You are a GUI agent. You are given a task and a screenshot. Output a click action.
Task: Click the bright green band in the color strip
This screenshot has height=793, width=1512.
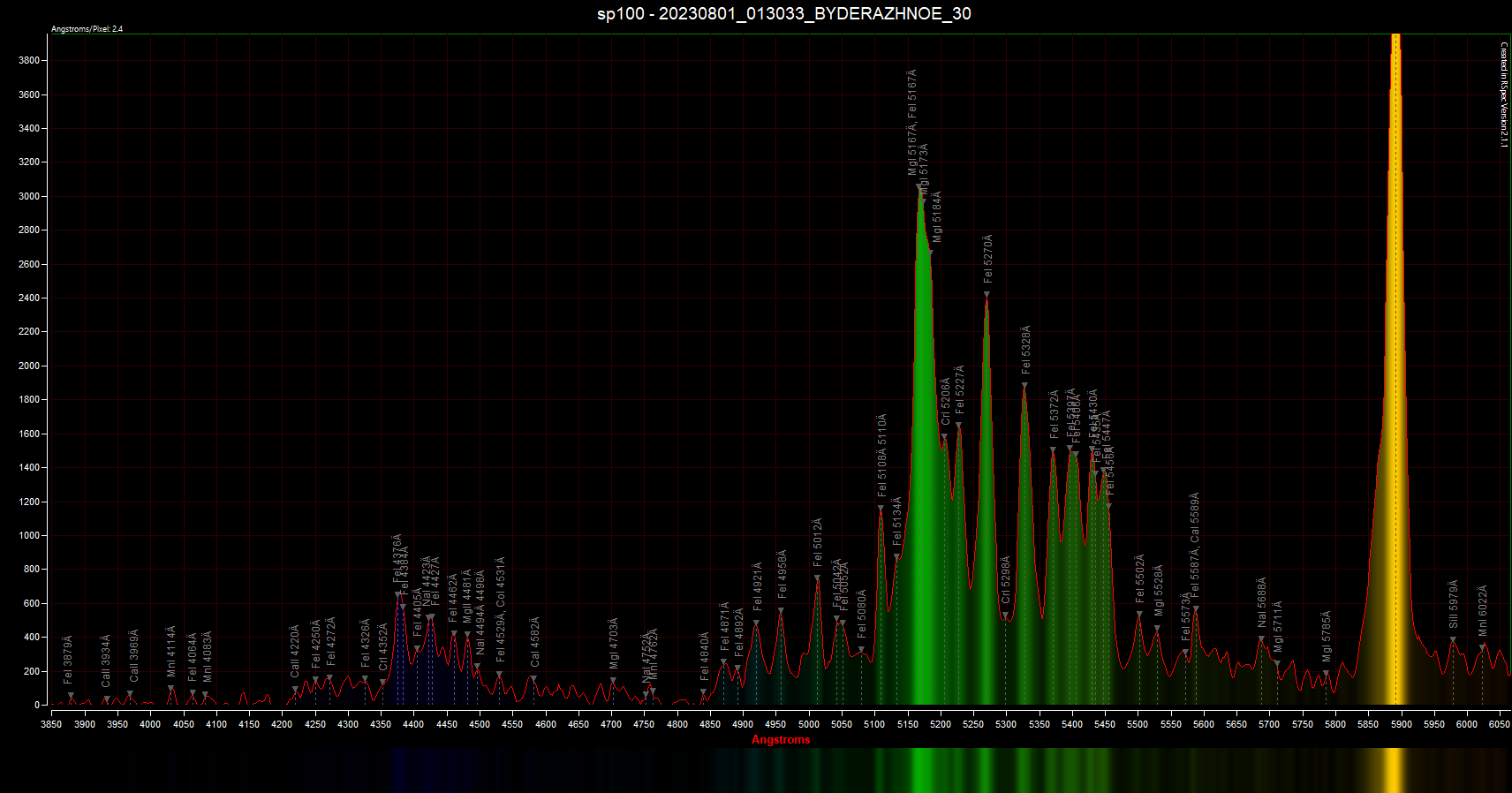(x=921, y=770)
